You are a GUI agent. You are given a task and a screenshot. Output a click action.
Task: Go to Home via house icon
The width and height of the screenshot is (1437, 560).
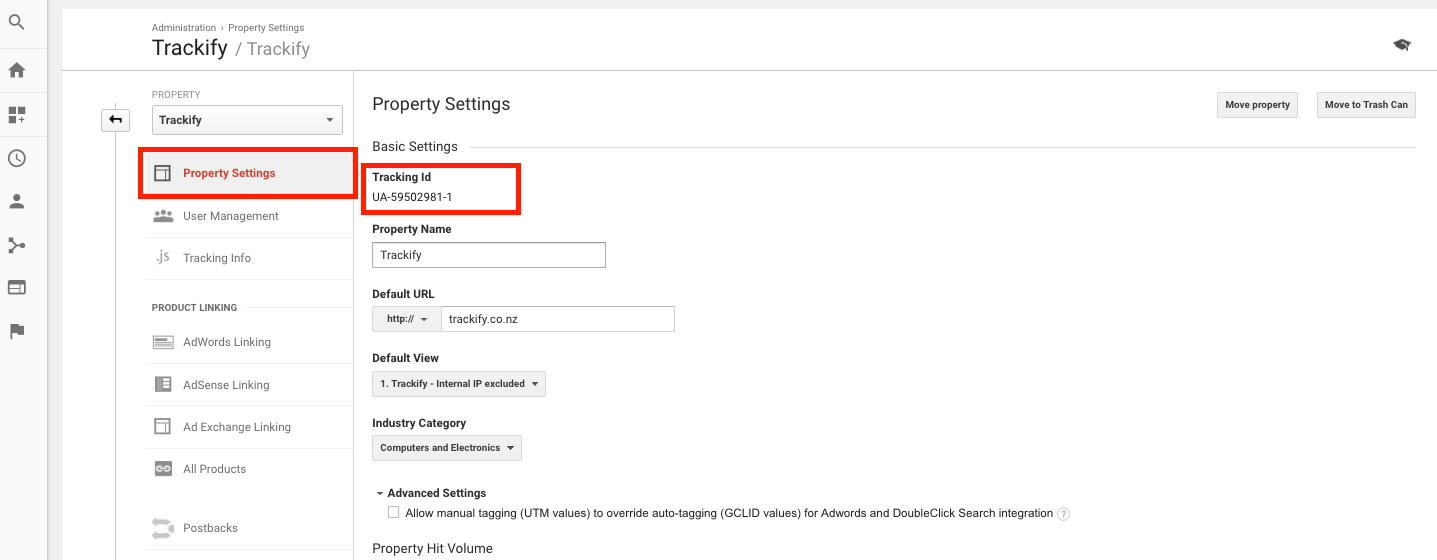[16, 70]
